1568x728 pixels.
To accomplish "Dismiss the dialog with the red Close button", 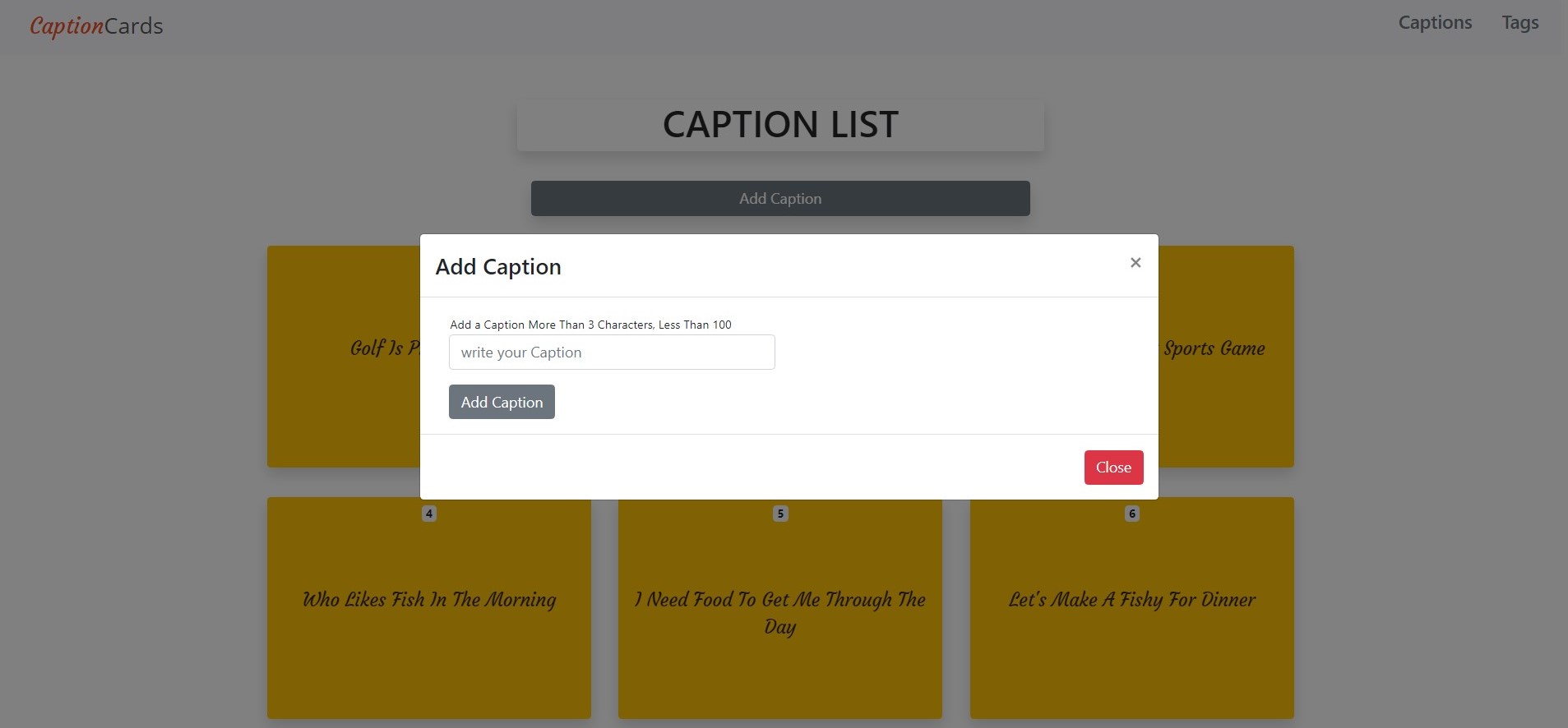I will point(1112,467).
